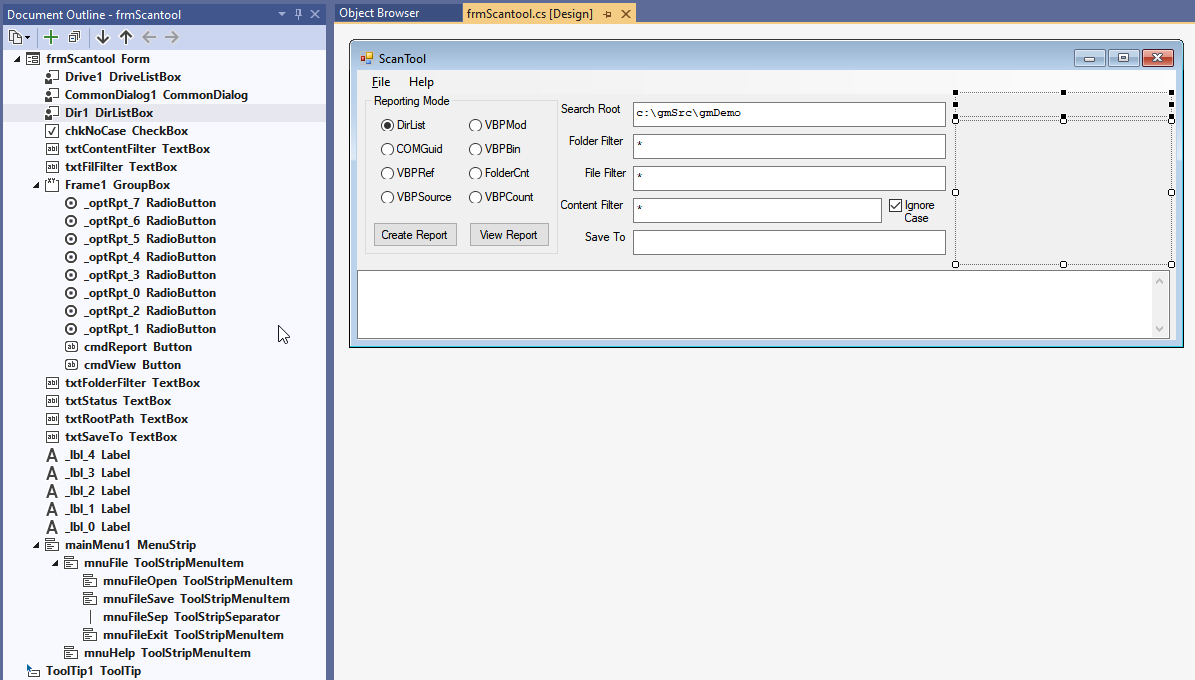This screenshot has width=1195, height=680.
Task: Open the File menu in ScanTool form
Action: tap(381, 82)
